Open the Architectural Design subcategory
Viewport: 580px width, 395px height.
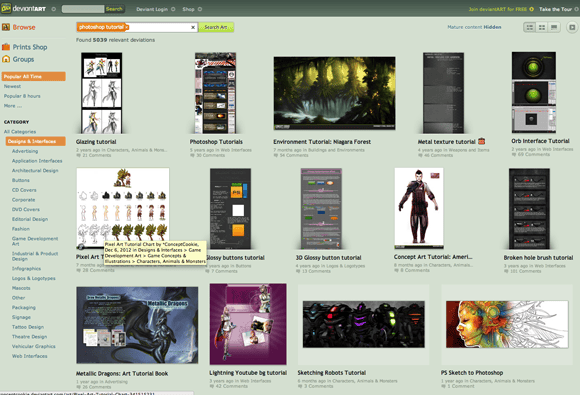point(35,171)
